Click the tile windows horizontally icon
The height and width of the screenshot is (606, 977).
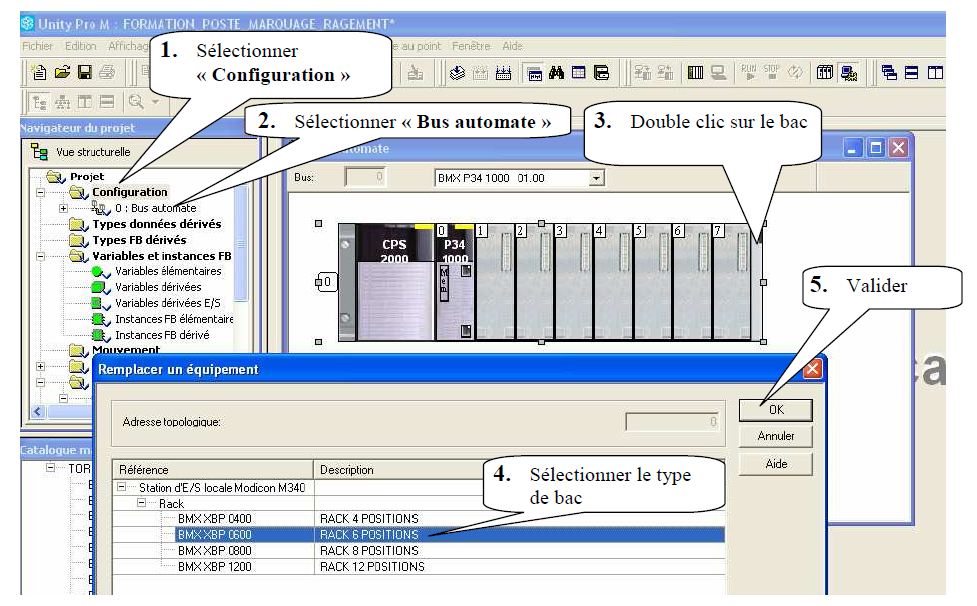[912, 73]
